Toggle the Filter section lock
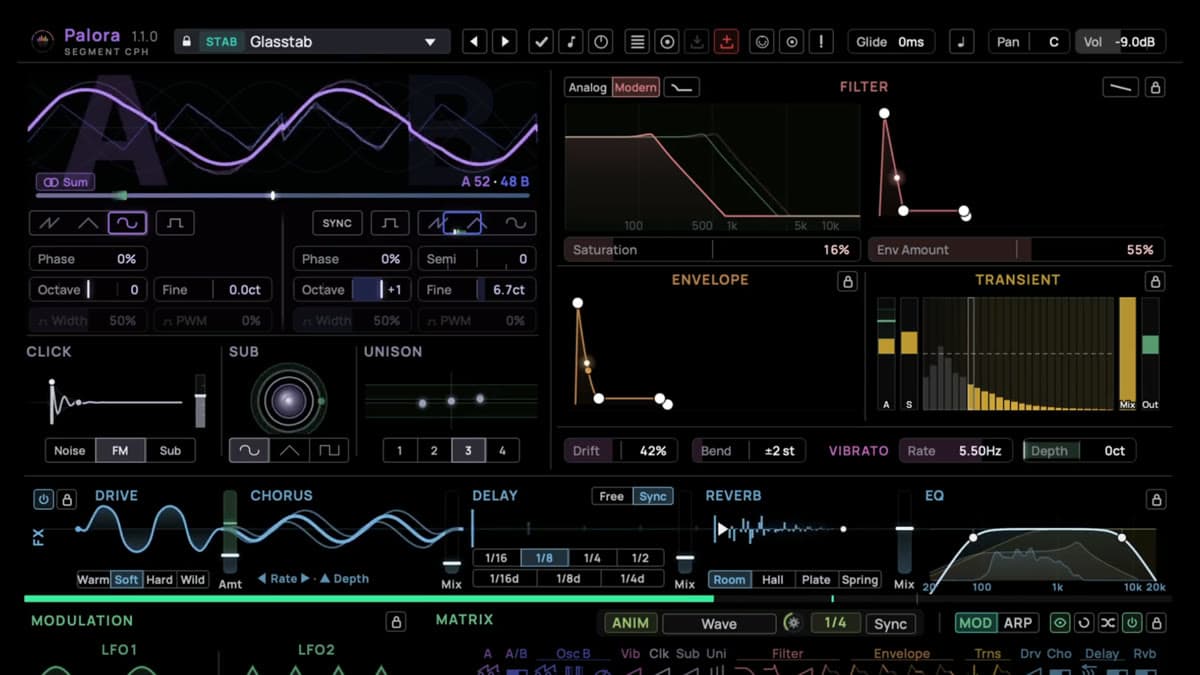This screenshot has height=675, width=1200. pyautogui.click(x=1155, y=88)
